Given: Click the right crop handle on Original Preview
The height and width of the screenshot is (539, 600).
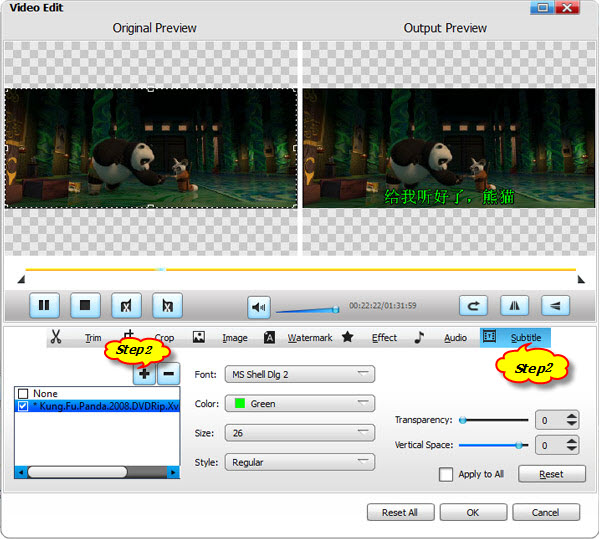Looking at the screenshot, I should pyautogui.click(x=295, y=148).
